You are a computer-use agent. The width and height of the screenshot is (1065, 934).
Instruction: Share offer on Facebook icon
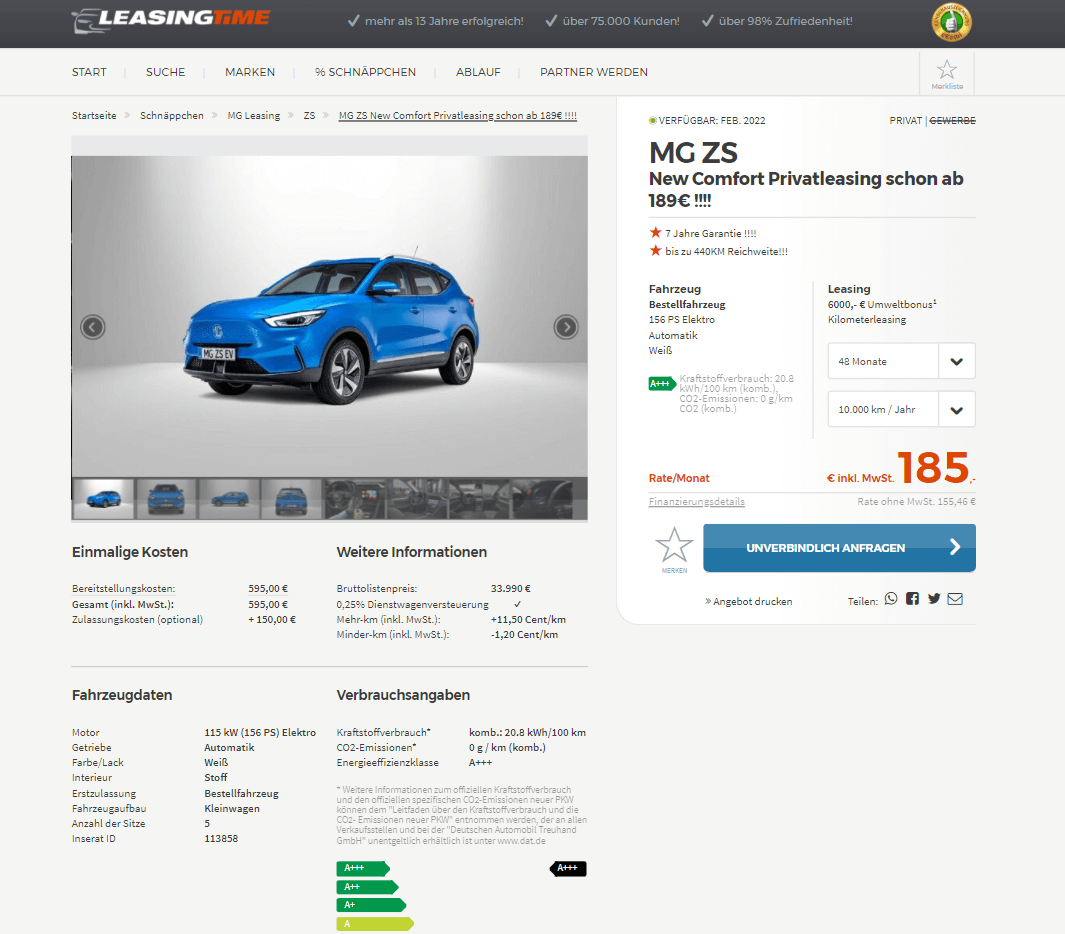pos(912,598)
